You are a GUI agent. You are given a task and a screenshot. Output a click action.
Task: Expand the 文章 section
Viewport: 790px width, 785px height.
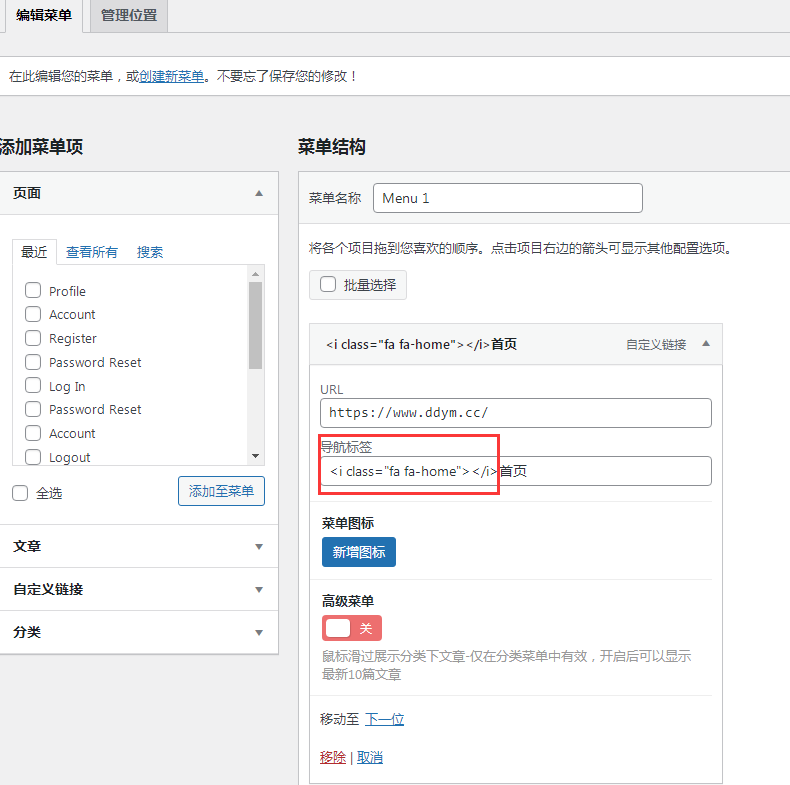(x=259, y=547)
